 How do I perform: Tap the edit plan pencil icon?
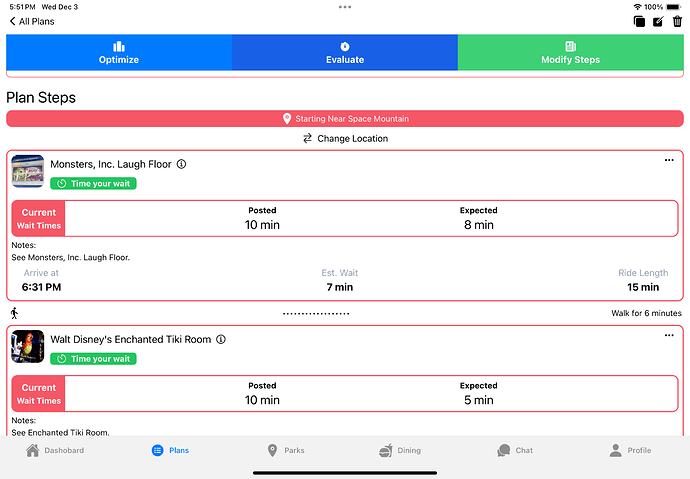pos(658,21)
